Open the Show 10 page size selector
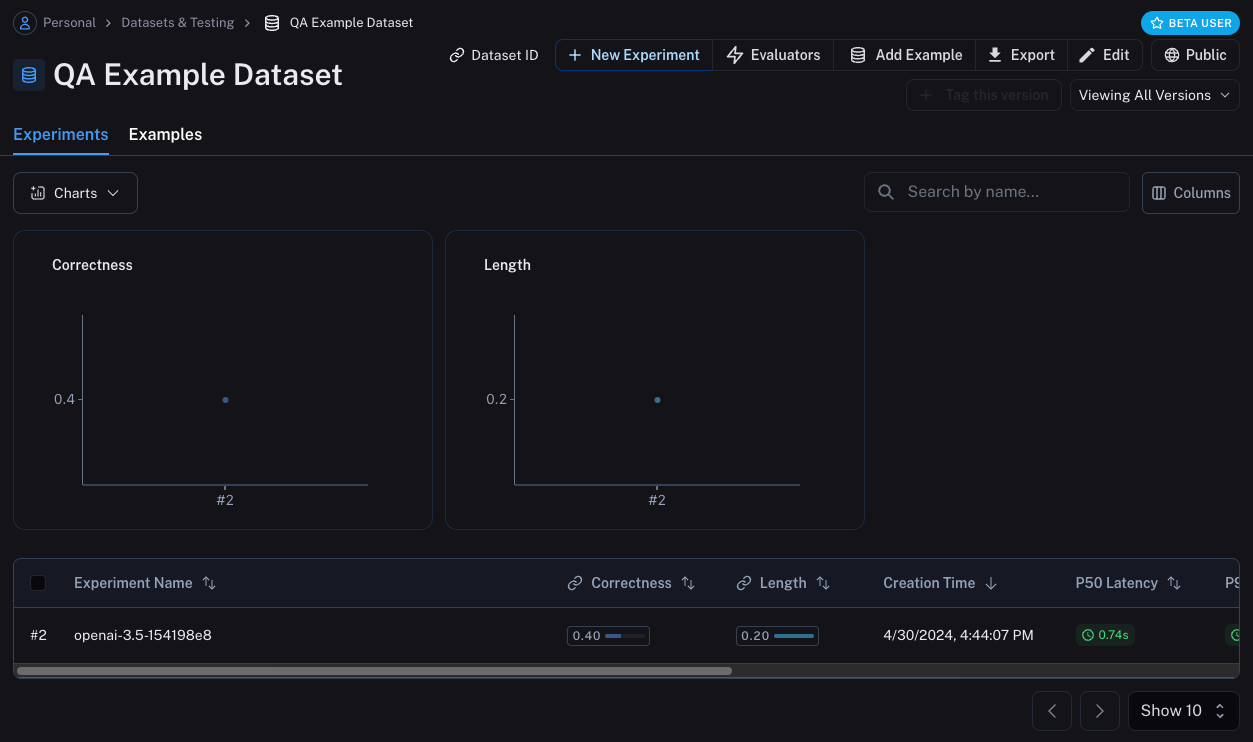This screenshot has height=742, width=1253. (x=1183, y=711)
